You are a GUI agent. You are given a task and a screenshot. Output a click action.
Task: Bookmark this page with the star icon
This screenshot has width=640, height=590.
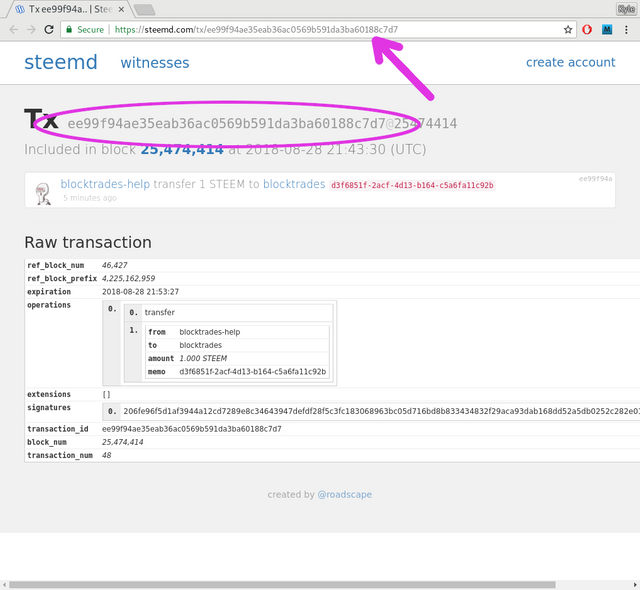[568, 29]
